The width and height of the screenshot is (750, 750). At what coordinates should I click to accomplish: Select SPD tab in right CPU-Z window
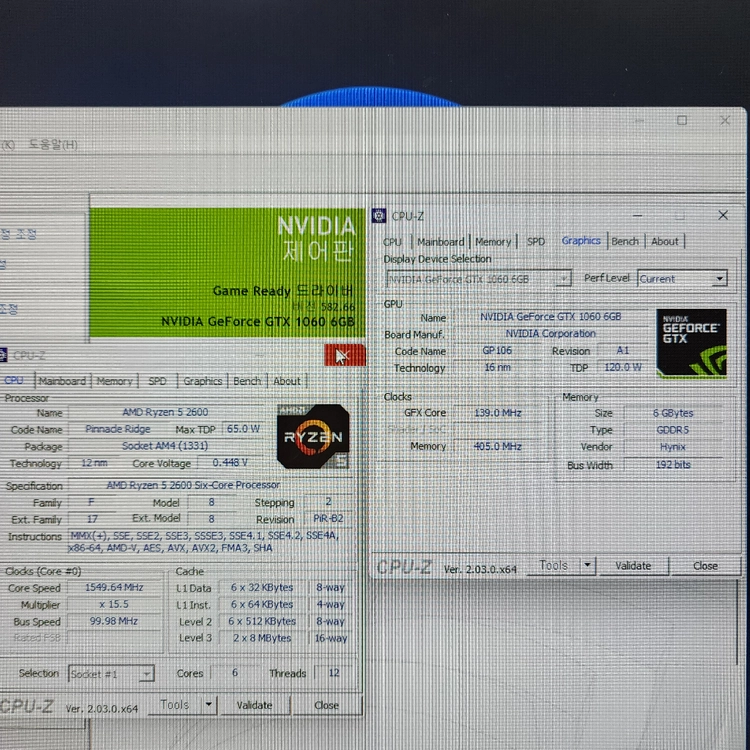coord(536,242)
